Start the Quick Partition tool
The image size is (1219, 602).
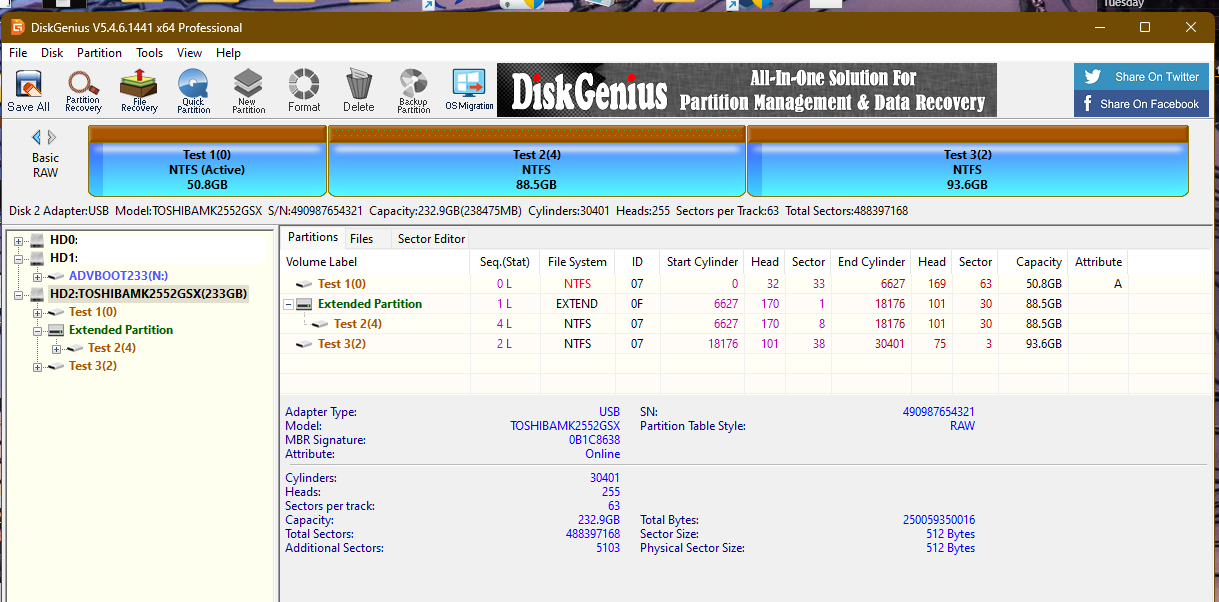[x=193, y=91]
